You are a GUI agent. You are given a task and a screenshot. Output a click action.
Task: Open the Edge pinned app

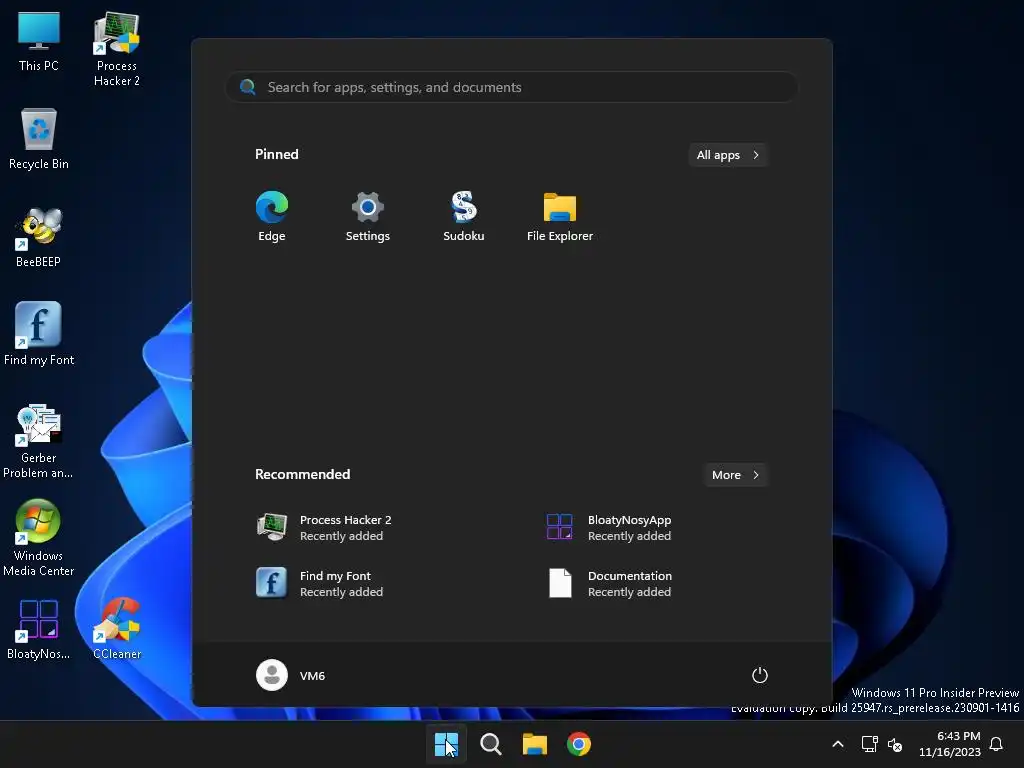click(272, 216)
